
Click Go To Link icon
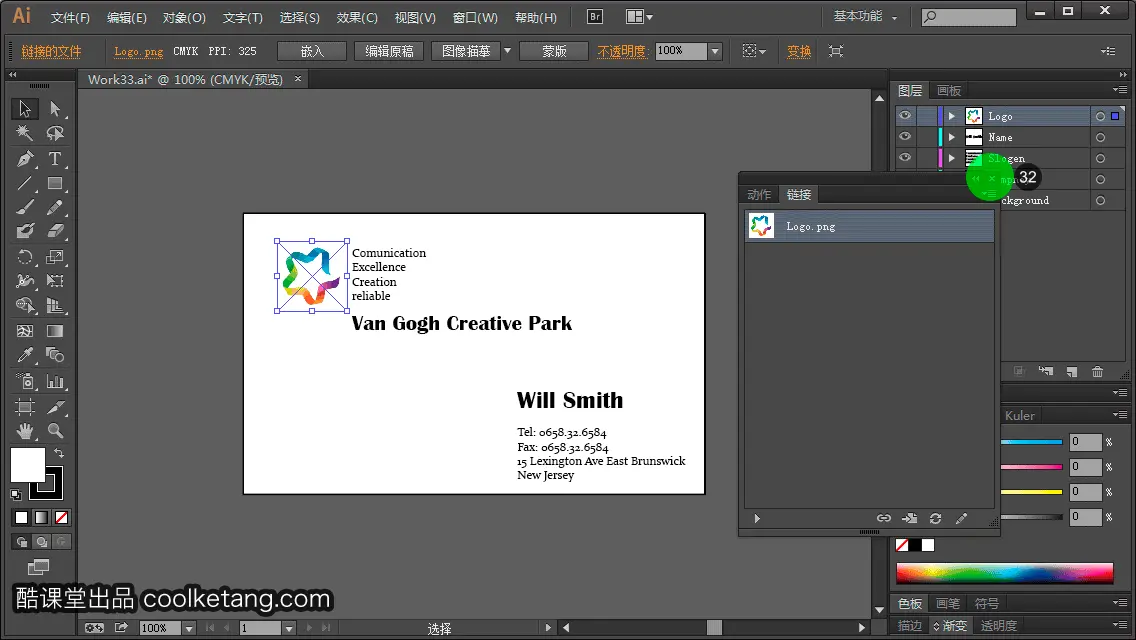pyautogui.click(x=909, y=518)
